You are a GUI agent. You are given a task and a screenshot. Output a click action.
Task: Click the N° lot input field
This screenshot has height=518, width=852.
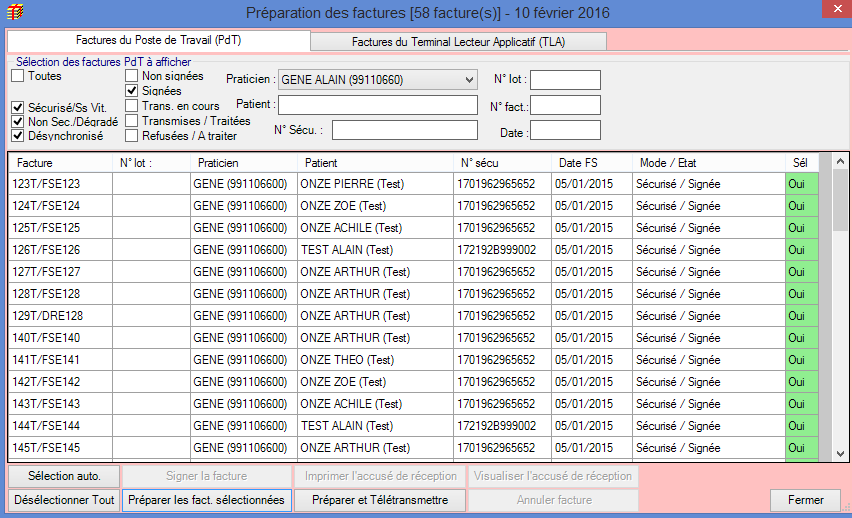(x=564, y=80)
